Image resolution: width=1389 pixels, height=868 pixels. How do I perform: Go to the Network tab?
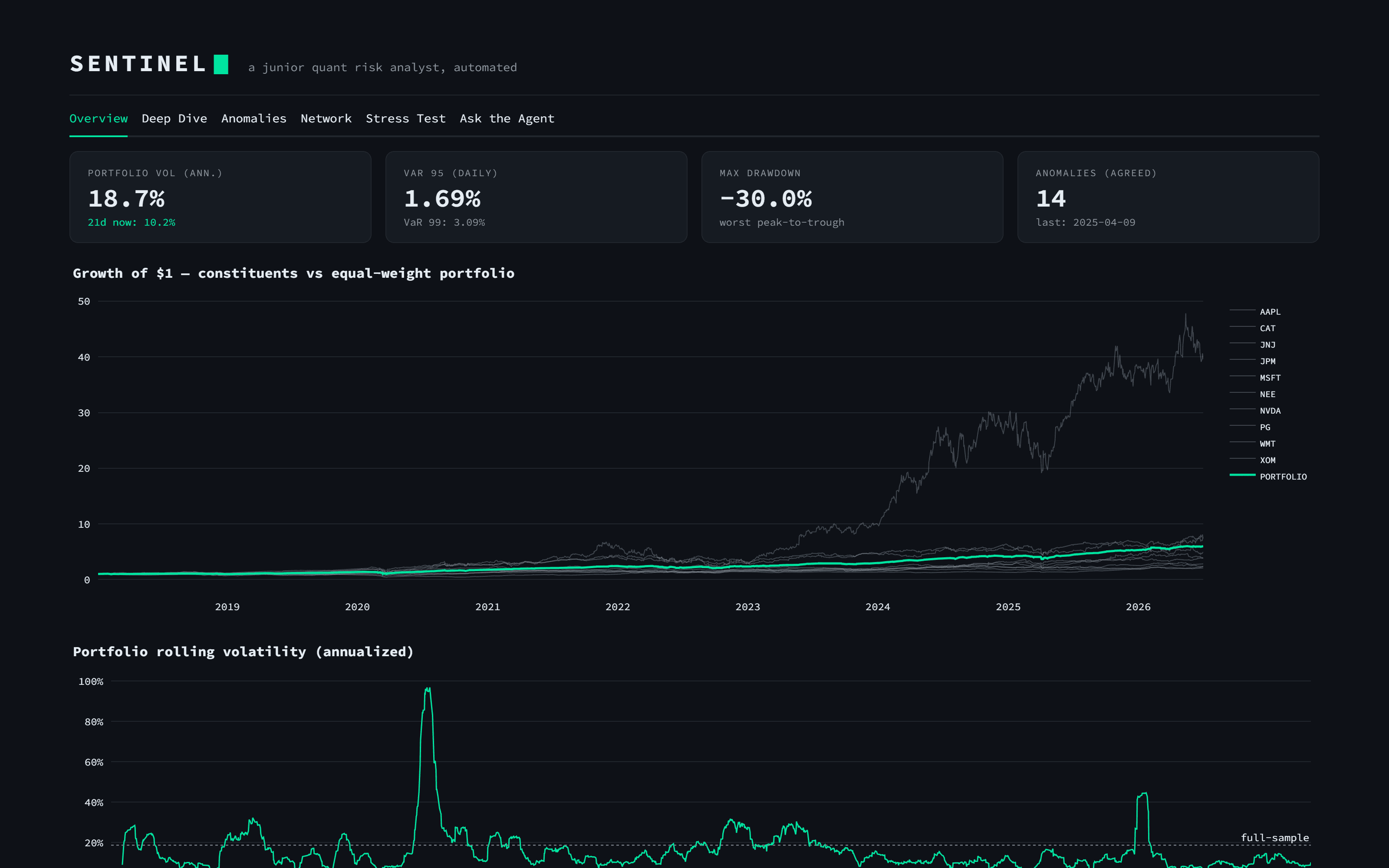(326, 118)
